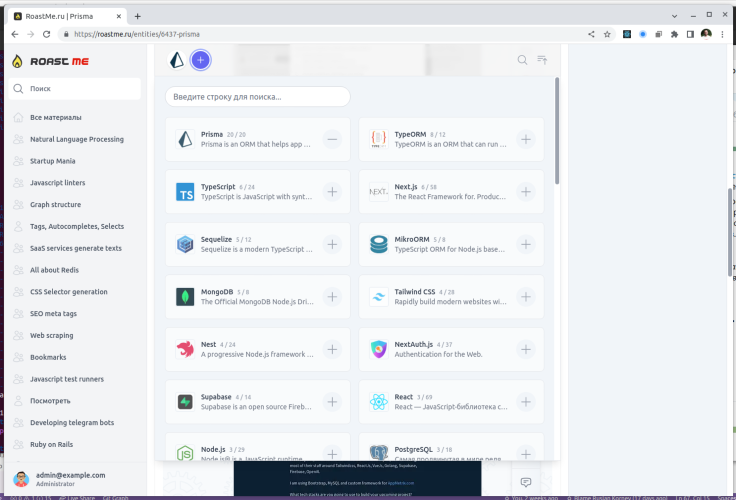Viewport: 736px width, 500px height.
Task: Open Startup Mania collection
Action: click(53, 161)
